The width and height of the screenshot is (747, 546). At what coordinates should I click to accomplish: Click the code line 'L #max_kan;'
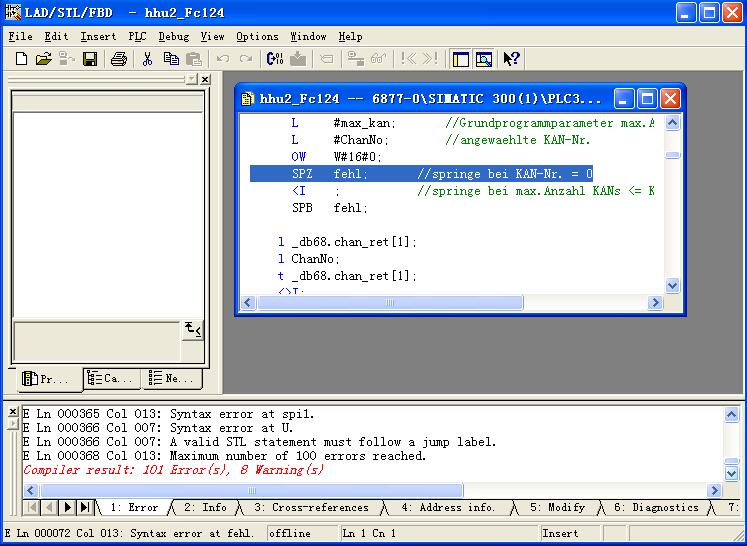pos(343,123)
